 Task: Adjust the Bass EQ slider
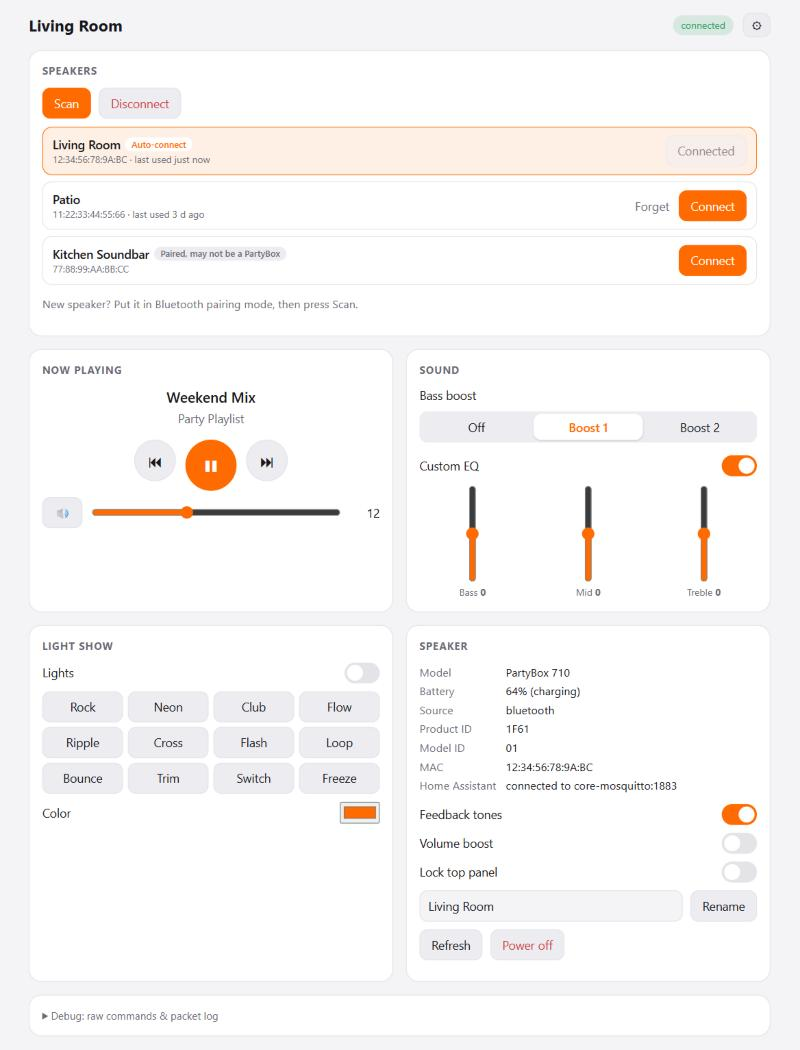coord(472,534)
